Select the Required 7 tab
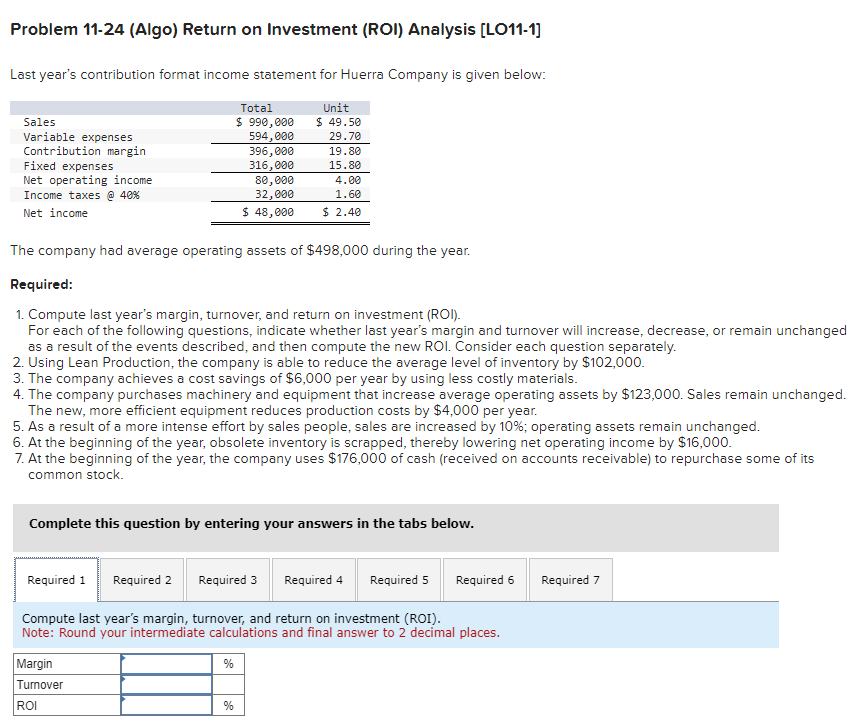 point(570,579)
